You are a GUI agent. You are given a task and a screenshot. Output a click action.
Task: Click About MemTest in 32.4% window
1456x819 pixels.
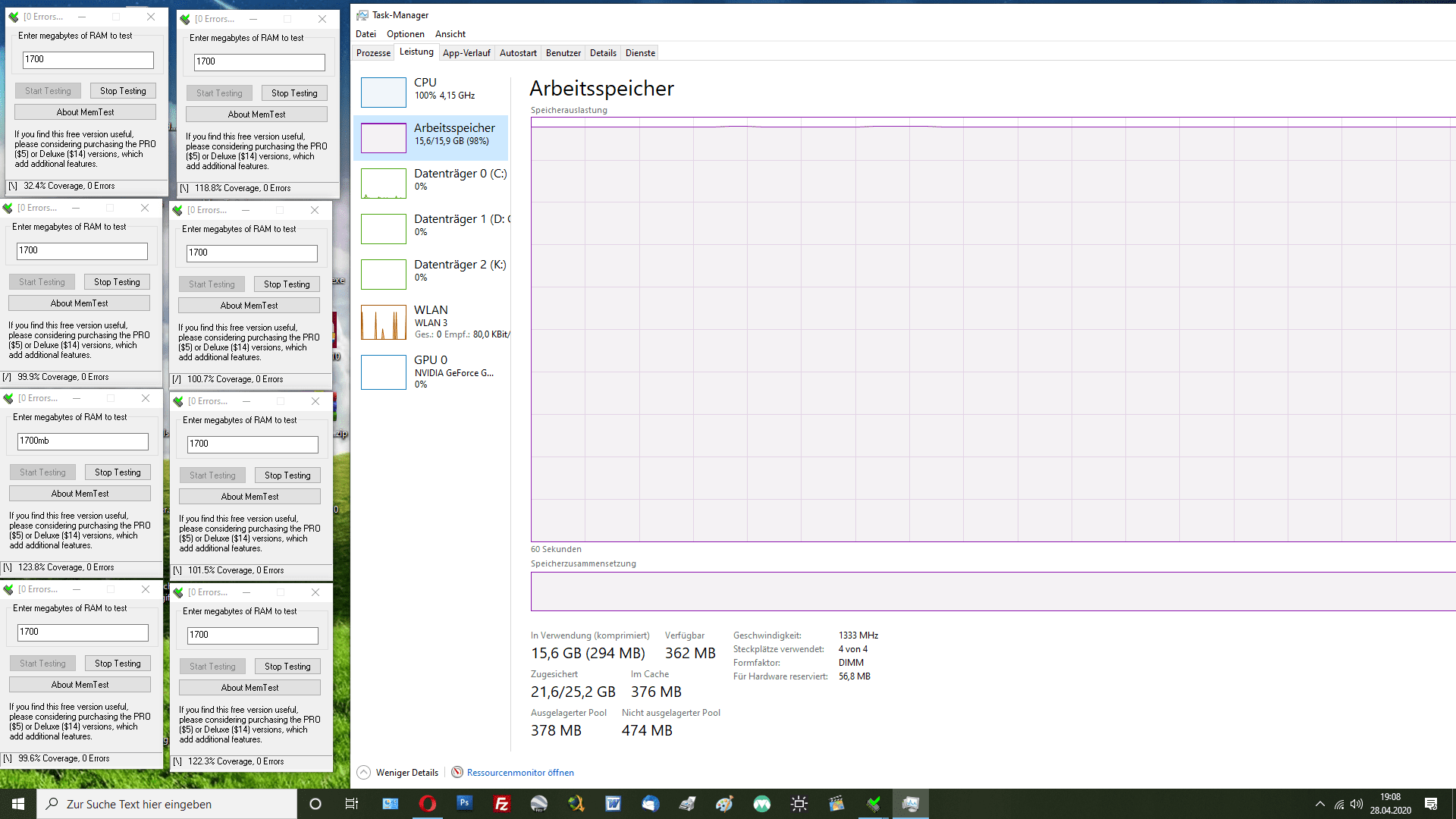[85, 112]
